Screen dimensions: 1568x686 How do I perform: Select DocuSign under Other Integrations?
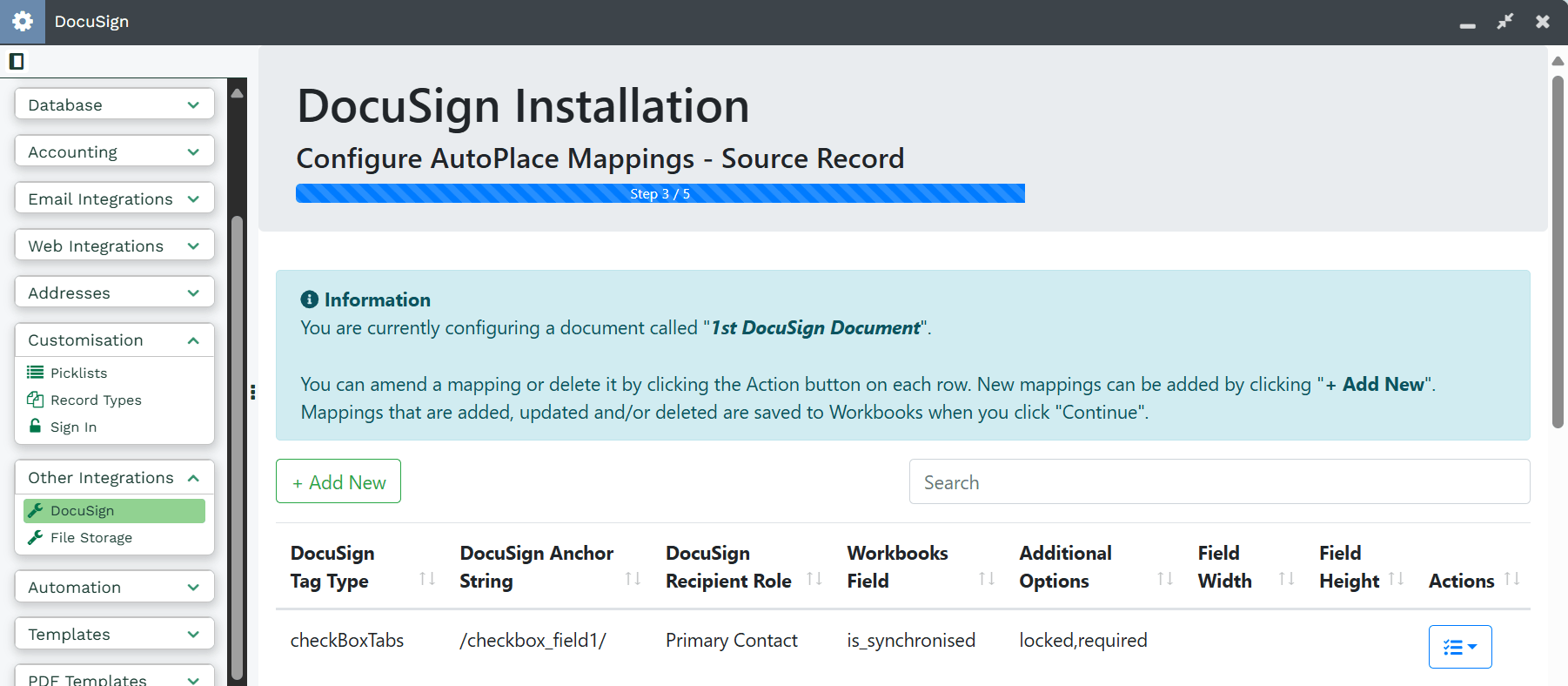114,511
